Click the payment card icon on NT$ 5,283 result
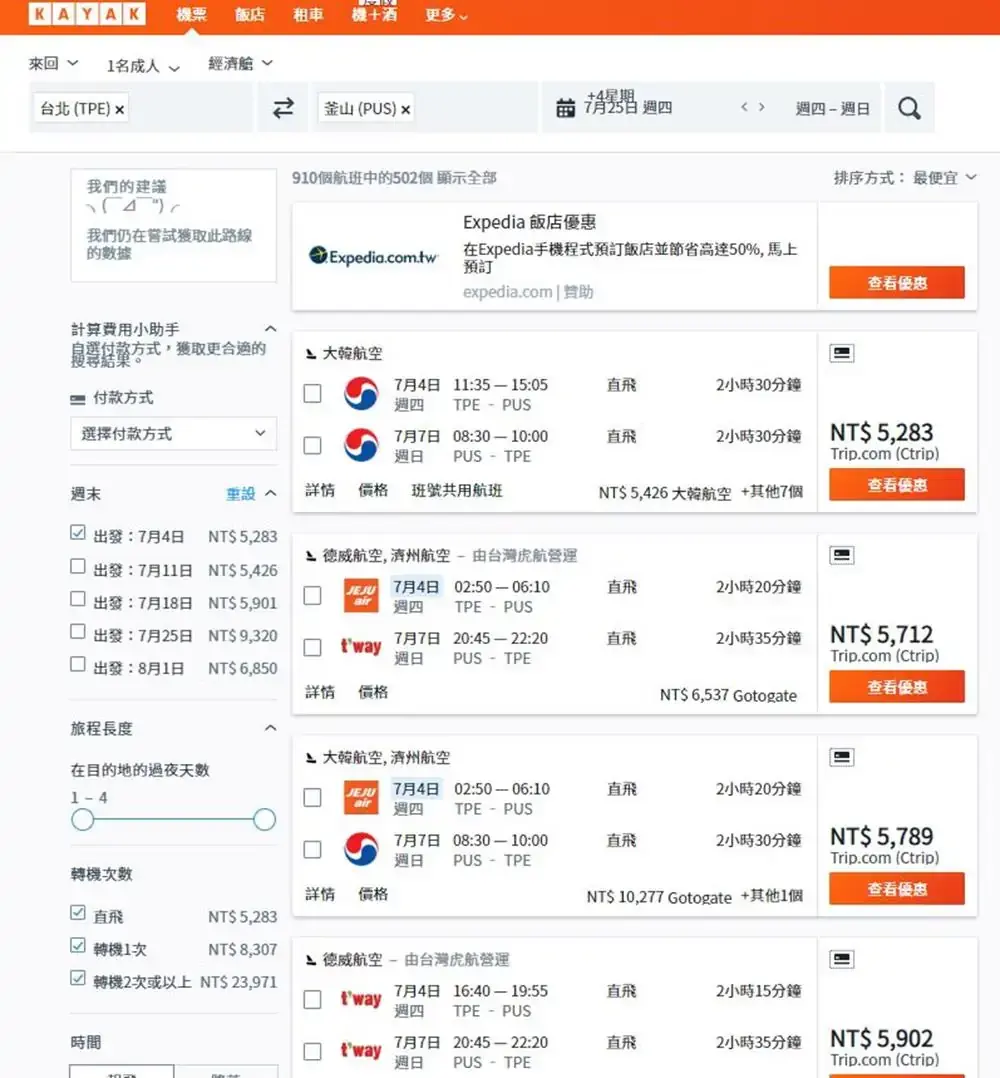The height and width of the screenshot is (1078, 1000). tap(841, 353)
